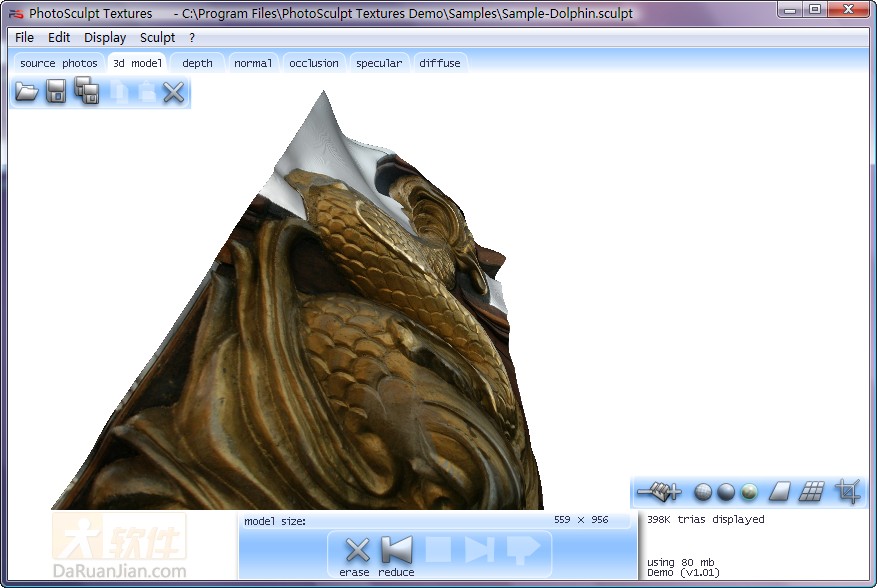The height and width of the screenshot is (588, 877).
Task: Click the double-floppy save-as icon
Action: click(87, 91)
